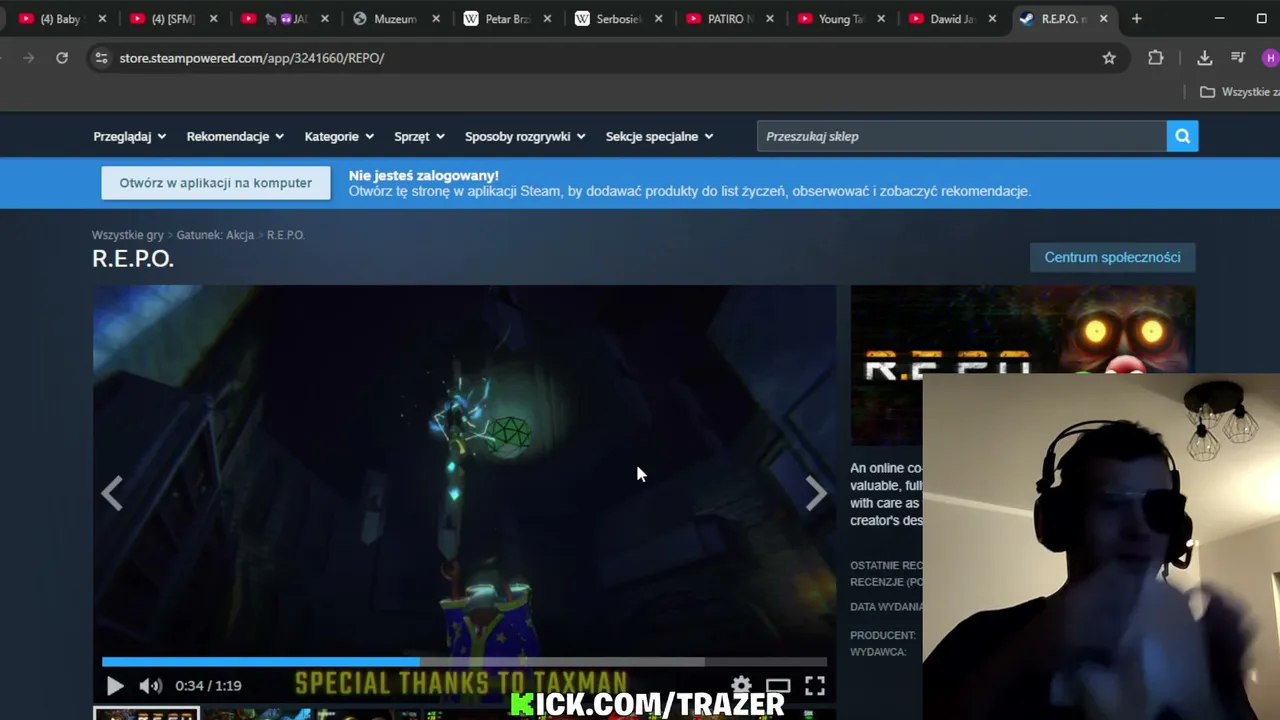Screen dimensions: 1280x720
Task: Show the previous media item arrow
Action: 112,492
